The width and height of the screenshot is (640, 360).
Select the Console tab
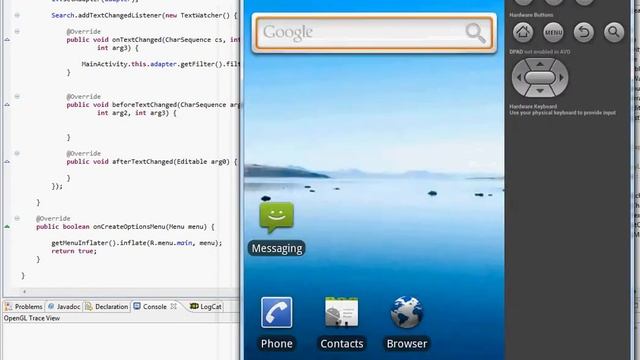(150, 306)
